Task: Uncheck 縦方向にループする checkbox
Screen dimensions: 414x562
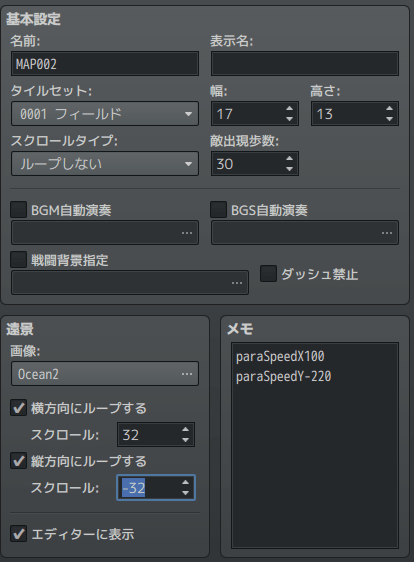Action: point(18,461)
